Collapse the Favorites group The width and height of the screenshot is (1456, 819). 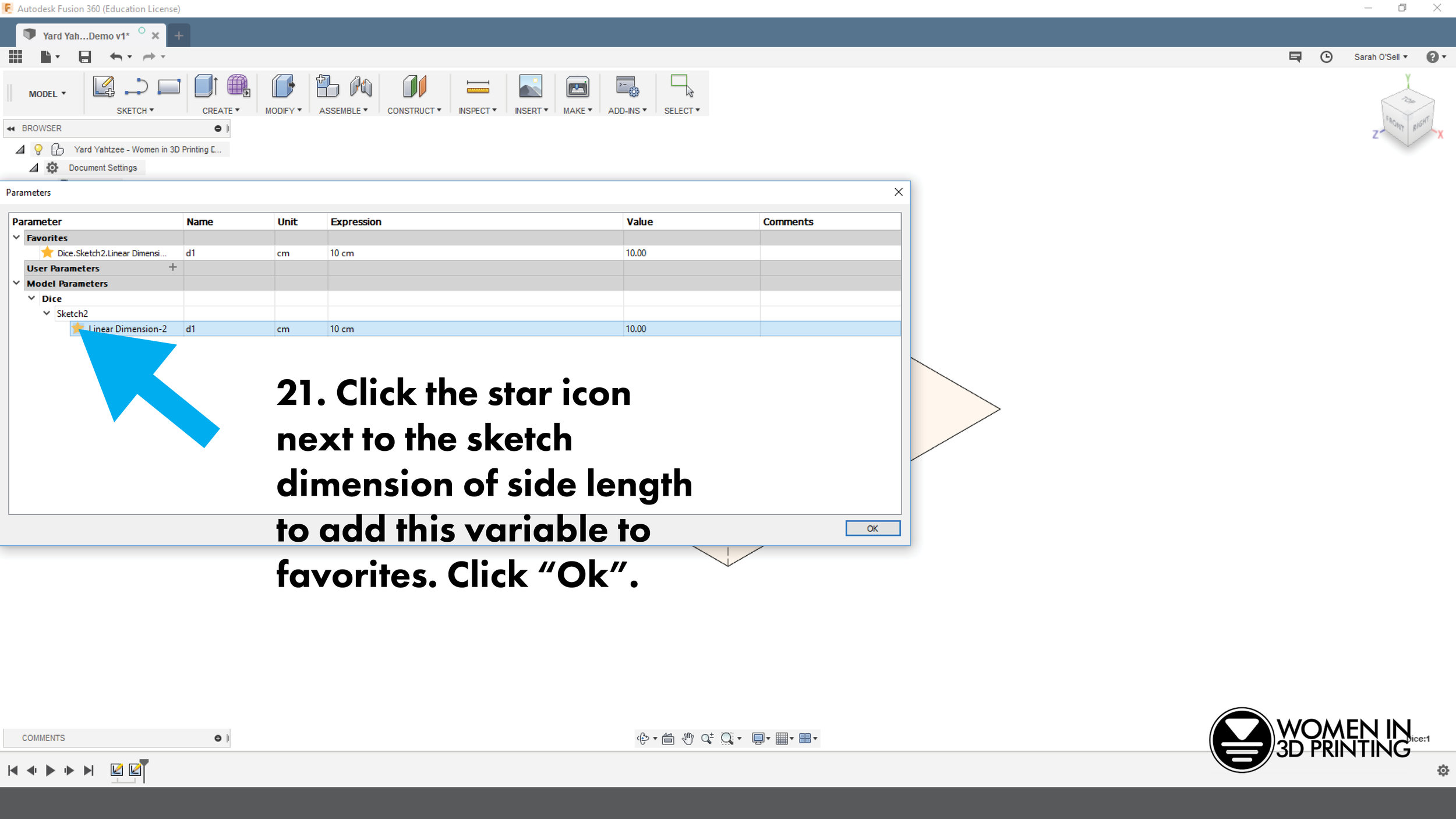(x=16, y=238)
